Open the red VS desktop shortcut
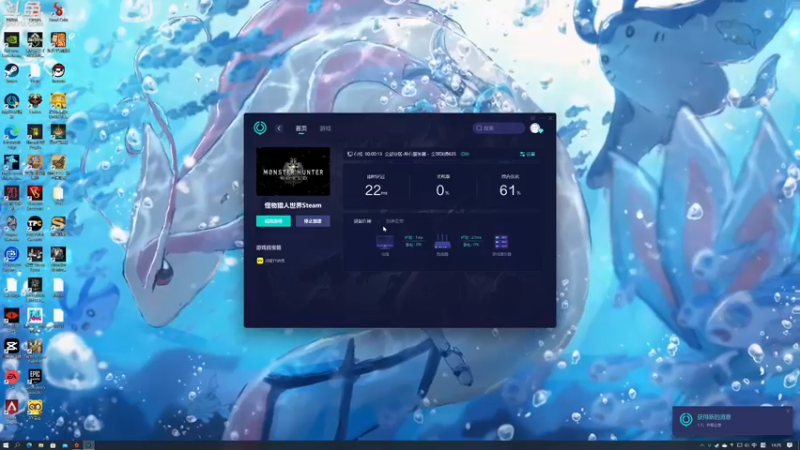The width and height of the screenshot is (800, 450). [35, 194]
